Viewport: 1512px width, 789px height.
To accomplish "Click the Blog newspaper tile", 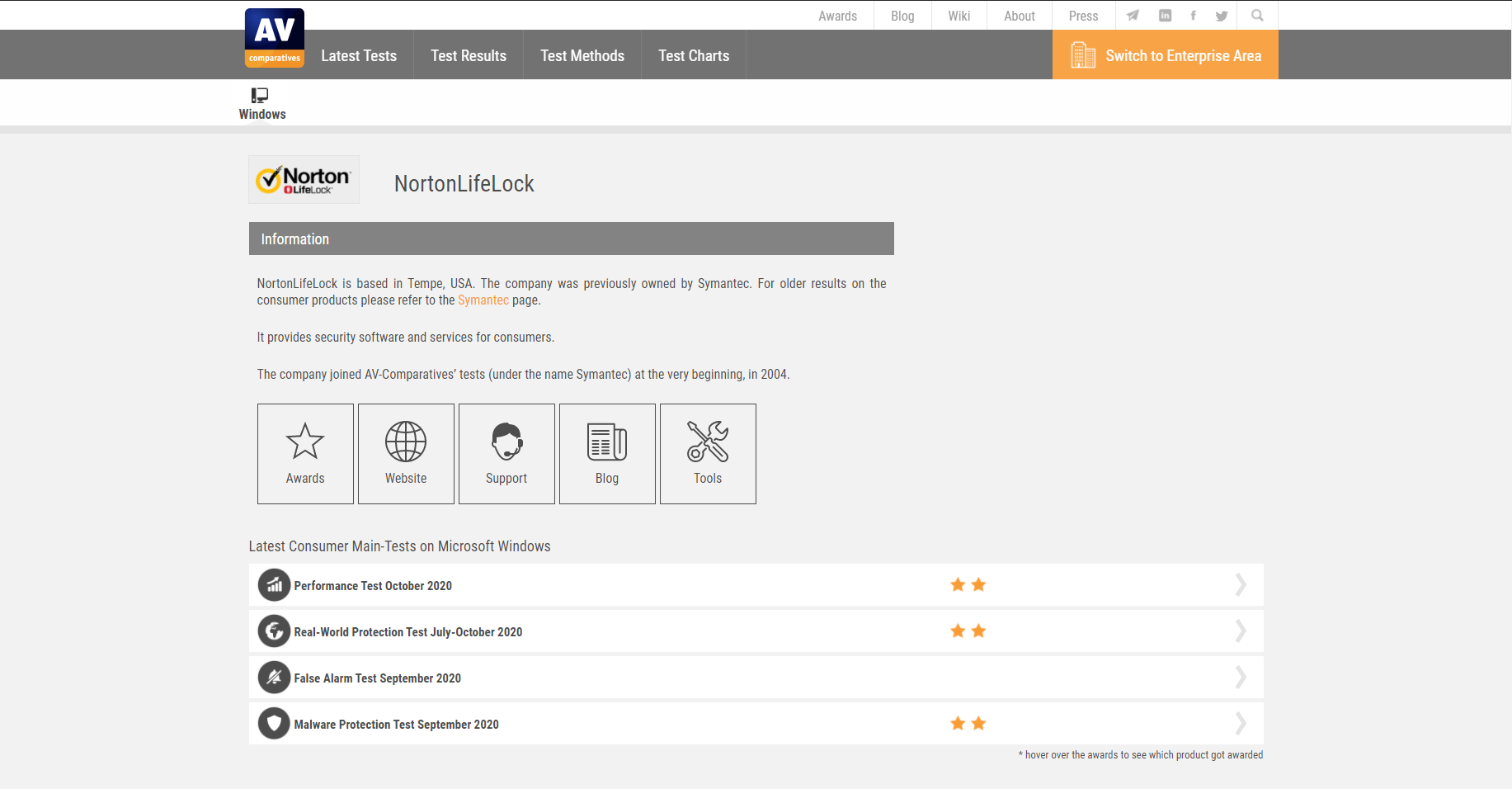I will click(x=607, y=453).
